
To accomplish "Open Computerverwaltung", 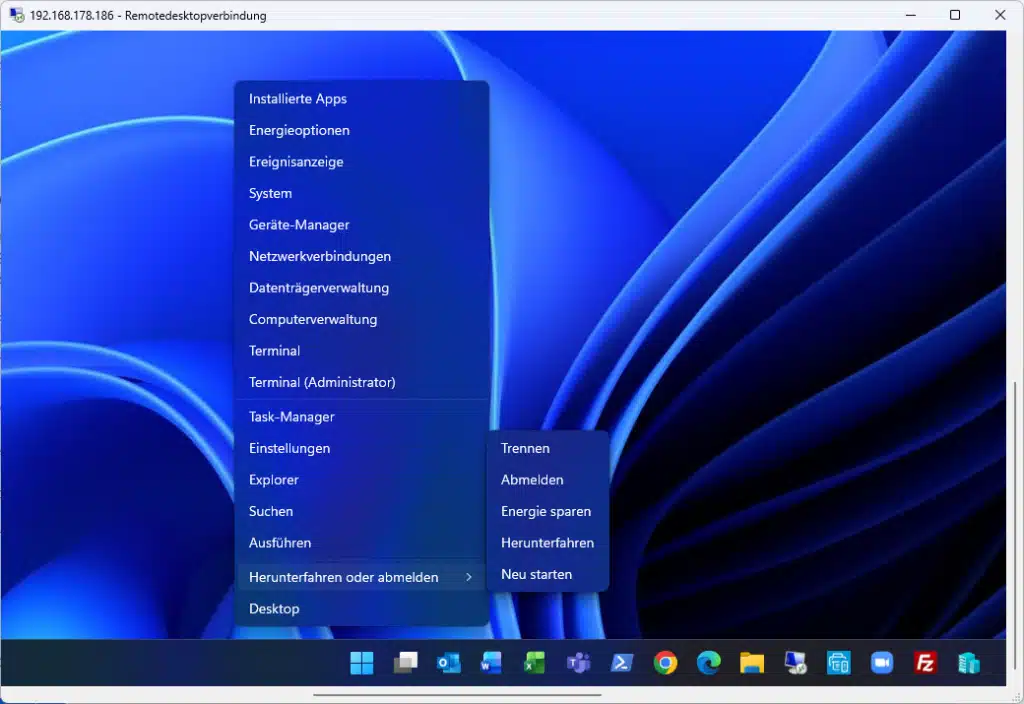I will [x=361, y=319].
